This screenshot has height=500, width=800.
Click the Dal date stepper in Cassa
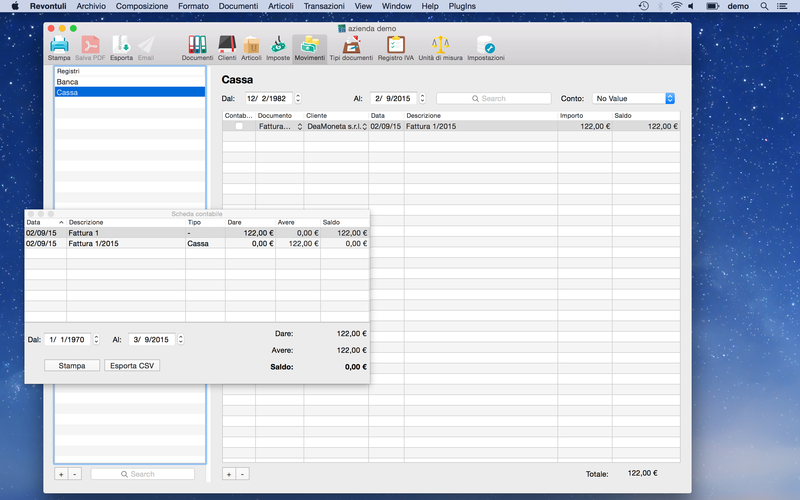click(298, 98)
